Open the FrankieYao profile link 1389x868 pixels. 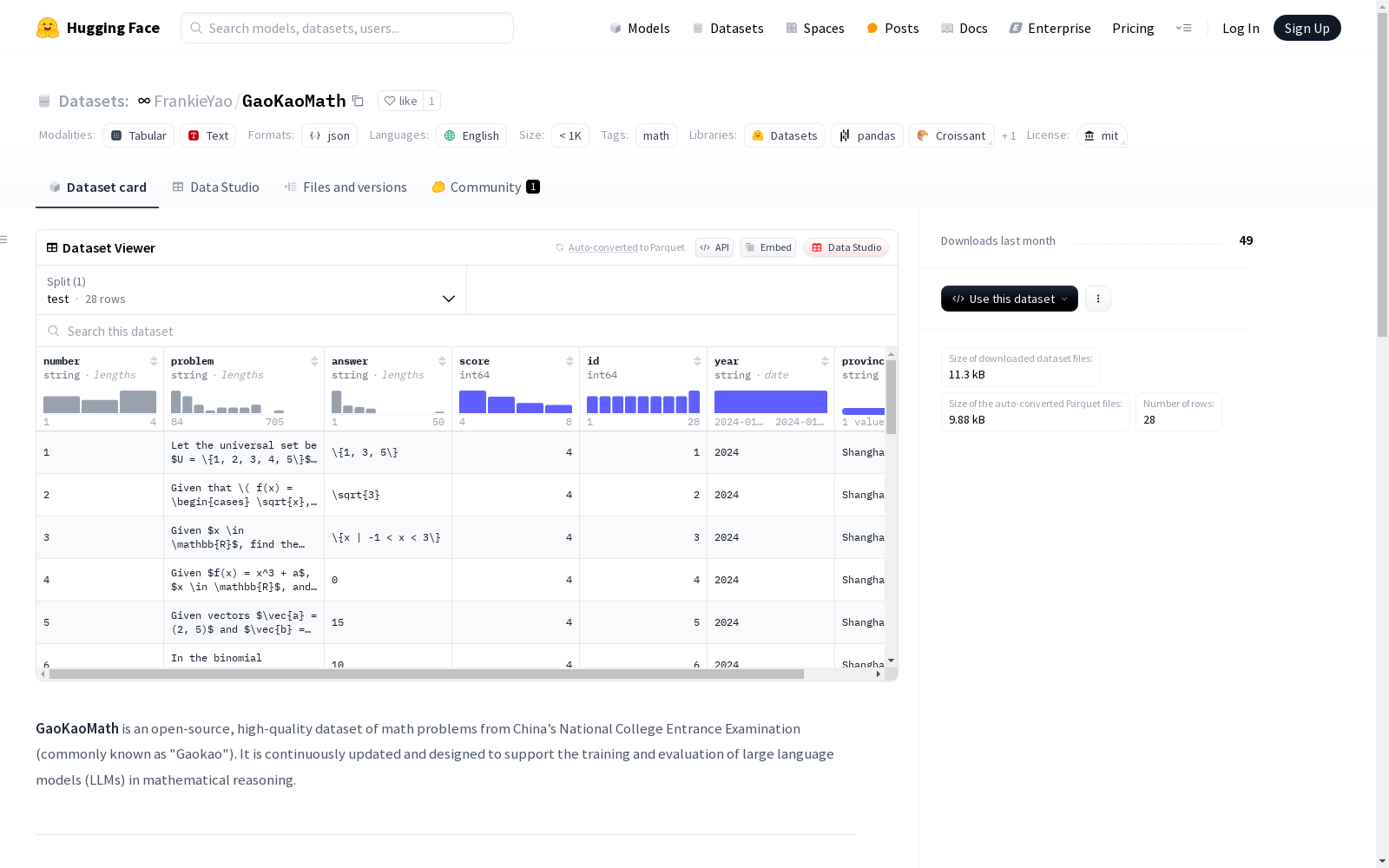193,101
